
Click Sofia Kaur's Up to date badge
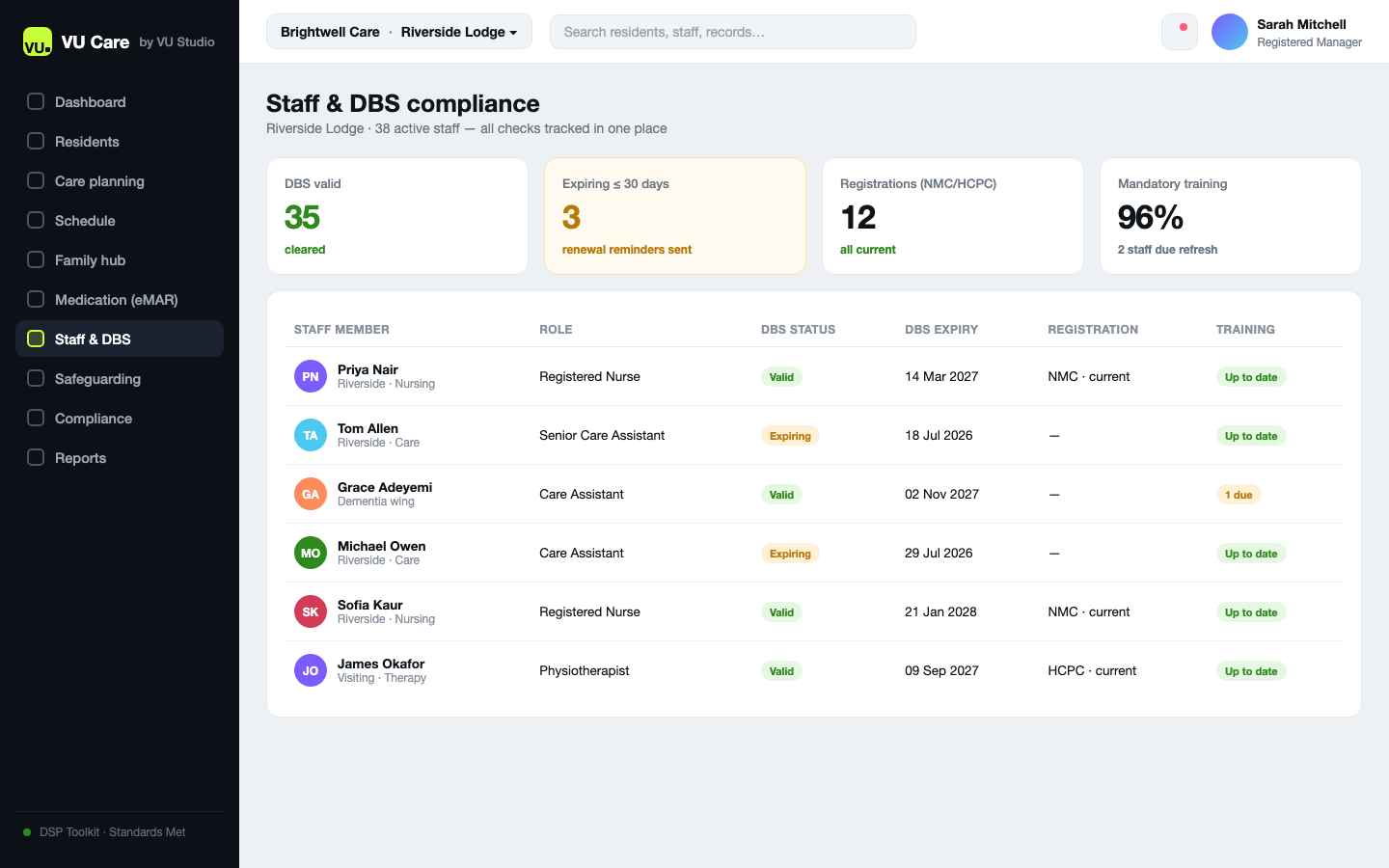click(1251, 612)
